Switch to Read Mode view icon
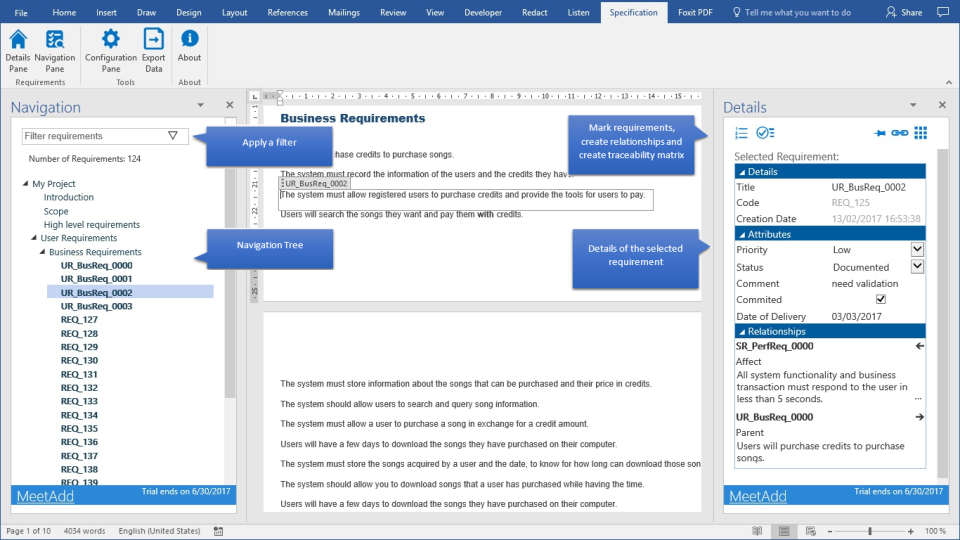This screenshot has width=960, height=540. [757, 531]
